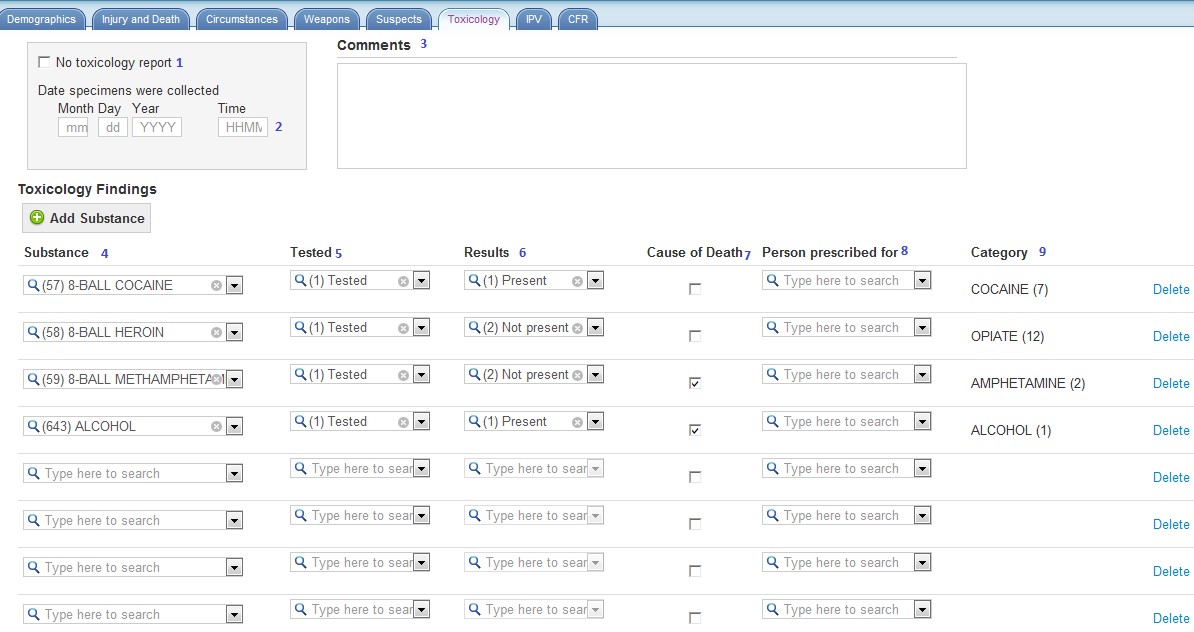The height and width of the screenshot is (632, 1194).
Task: Clear the 8-BALL HEROIN substance entry
Action: 216,333
